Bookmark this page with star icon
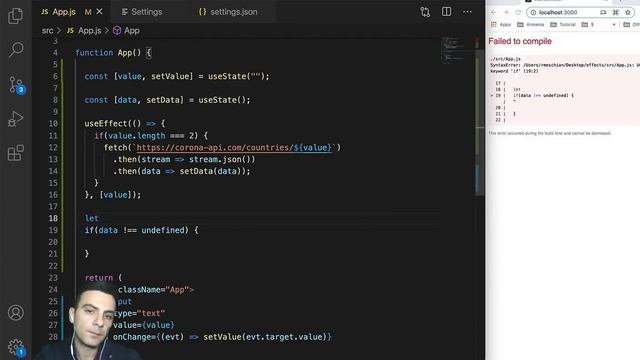This screenshot has height=360, width=640. (628, 12)
